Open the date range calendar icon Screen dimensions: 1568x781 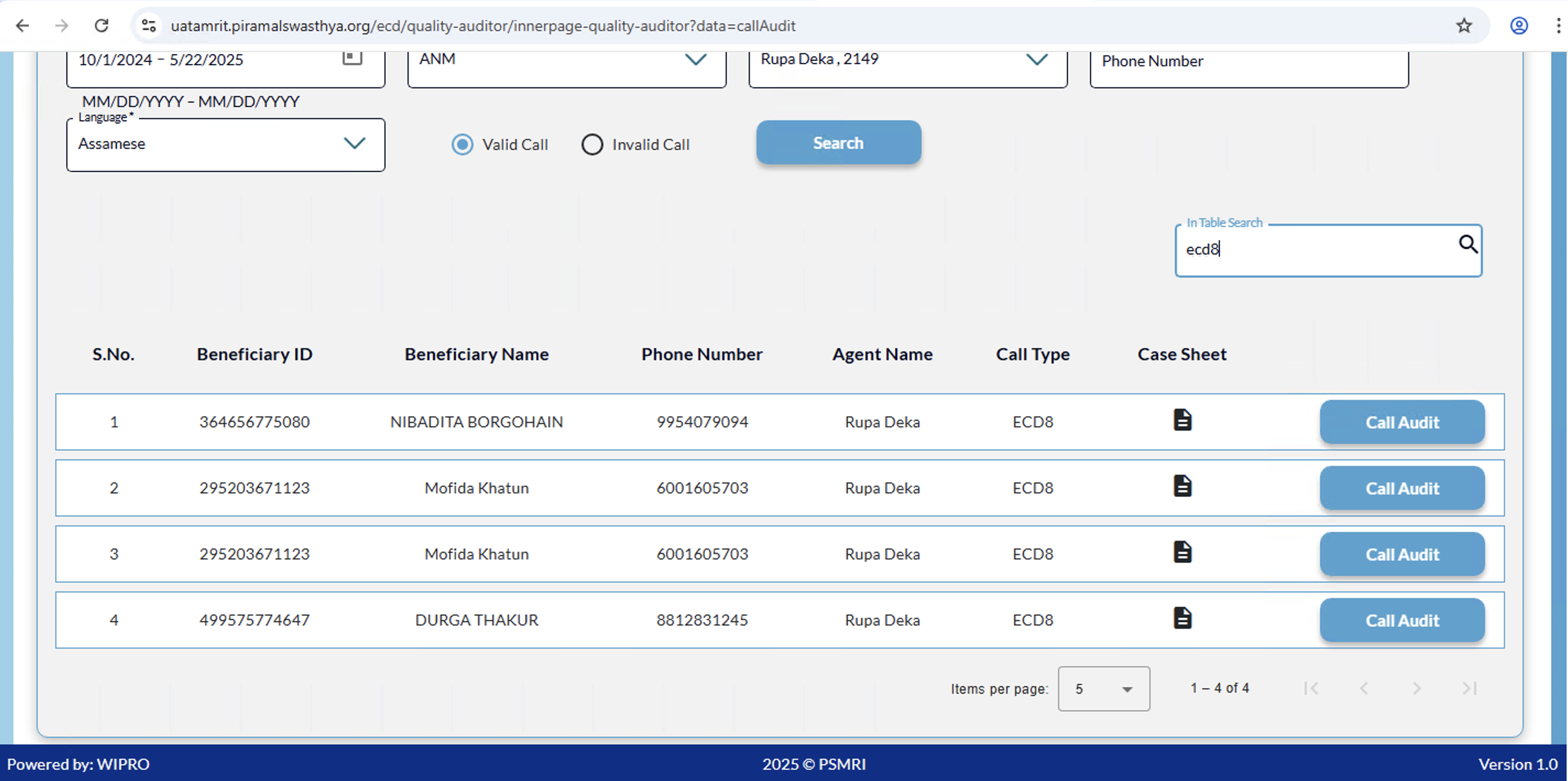coord(352,58)
